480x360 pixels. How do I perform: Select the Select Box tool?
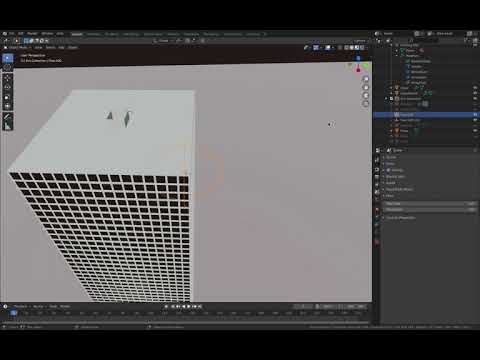coord(8,59)
